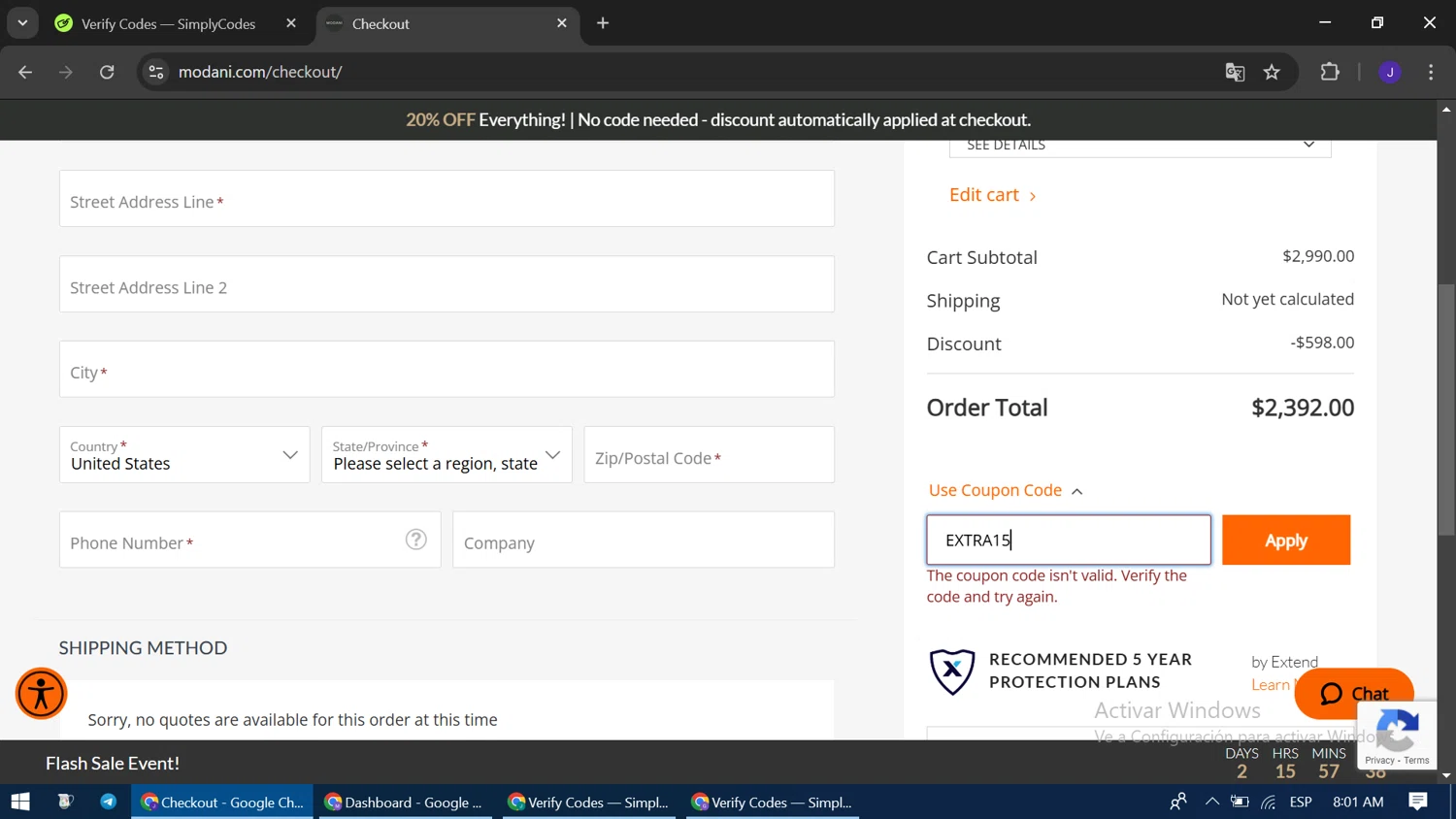Click the Company field
1456x819 pixels.
(644, 540)
